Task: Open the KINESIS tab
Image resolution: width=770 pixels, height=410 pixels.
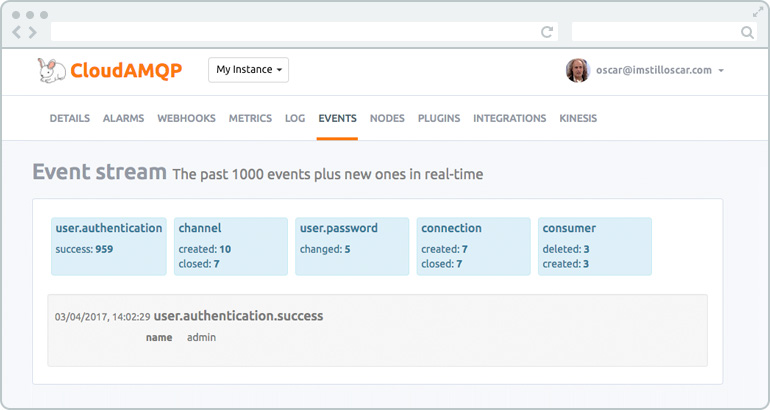Action: [x=578, y=118]
